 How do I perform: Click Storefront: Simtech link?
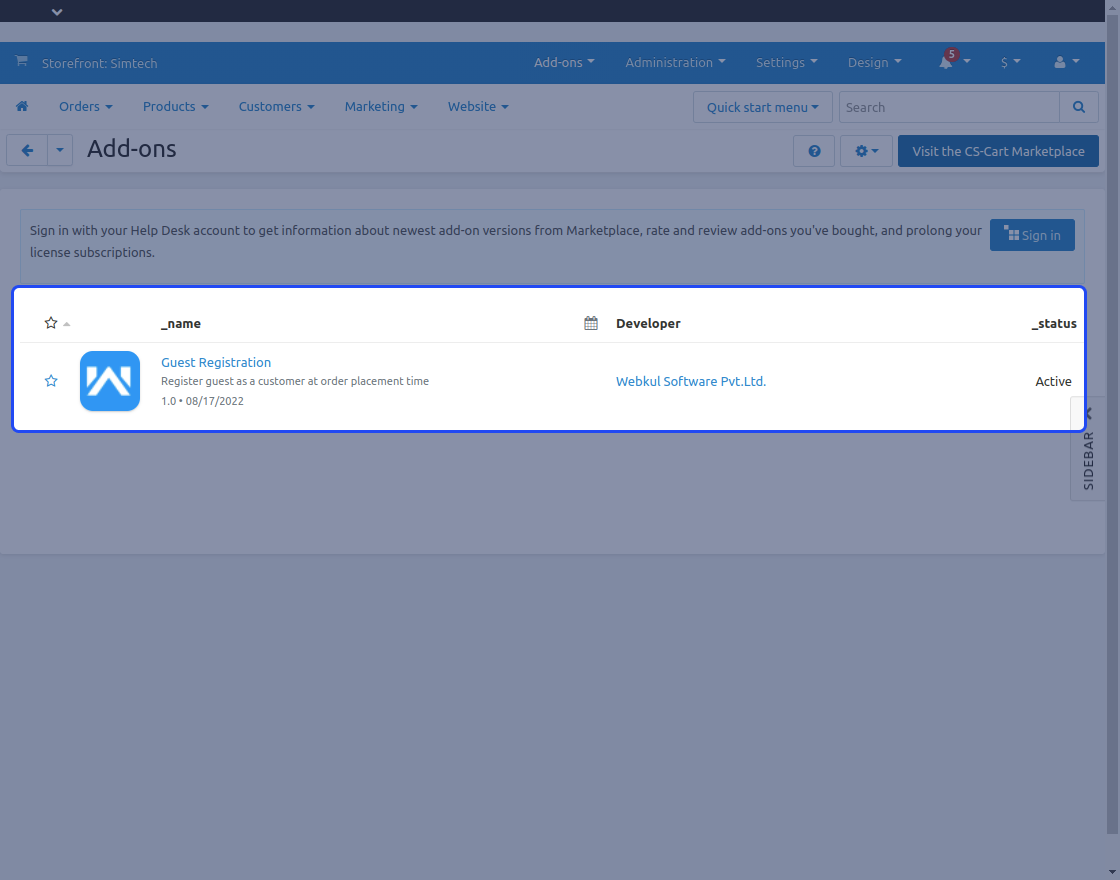click(x=99, y=64)
